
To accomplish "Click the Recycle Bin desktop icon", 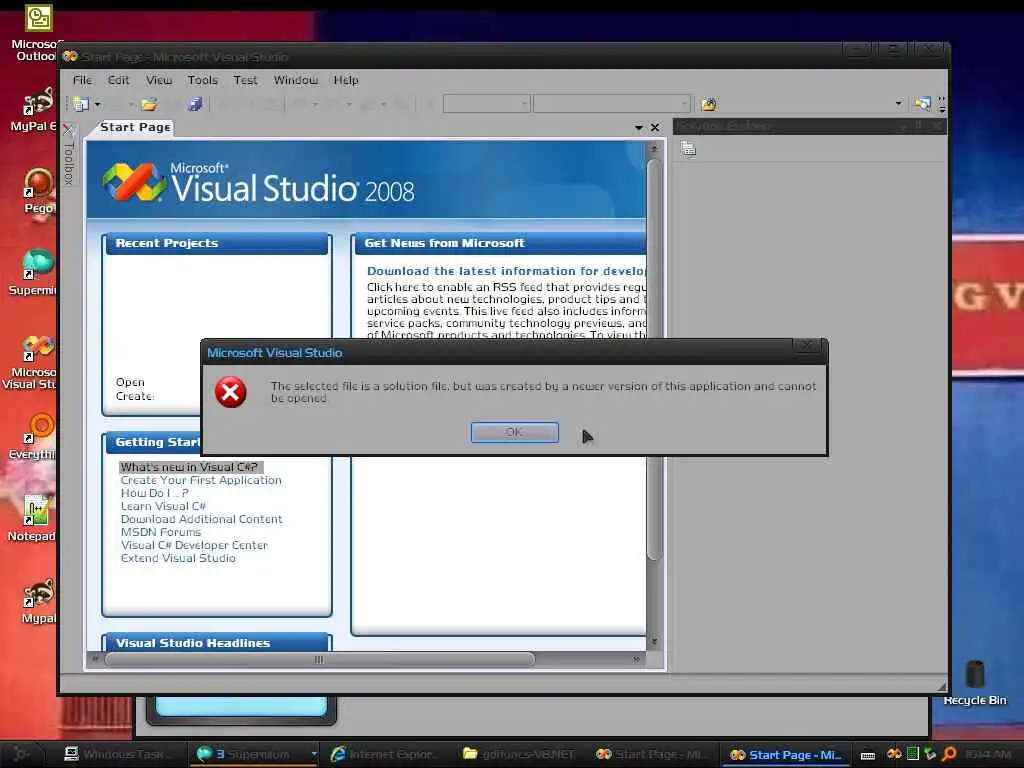I will coord(975,683).
